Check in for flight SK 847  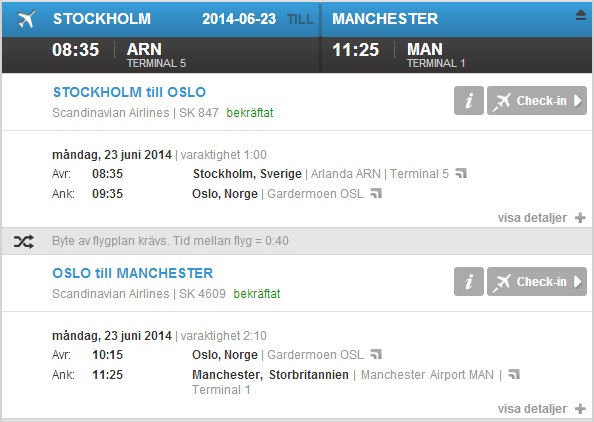[537, 101]
